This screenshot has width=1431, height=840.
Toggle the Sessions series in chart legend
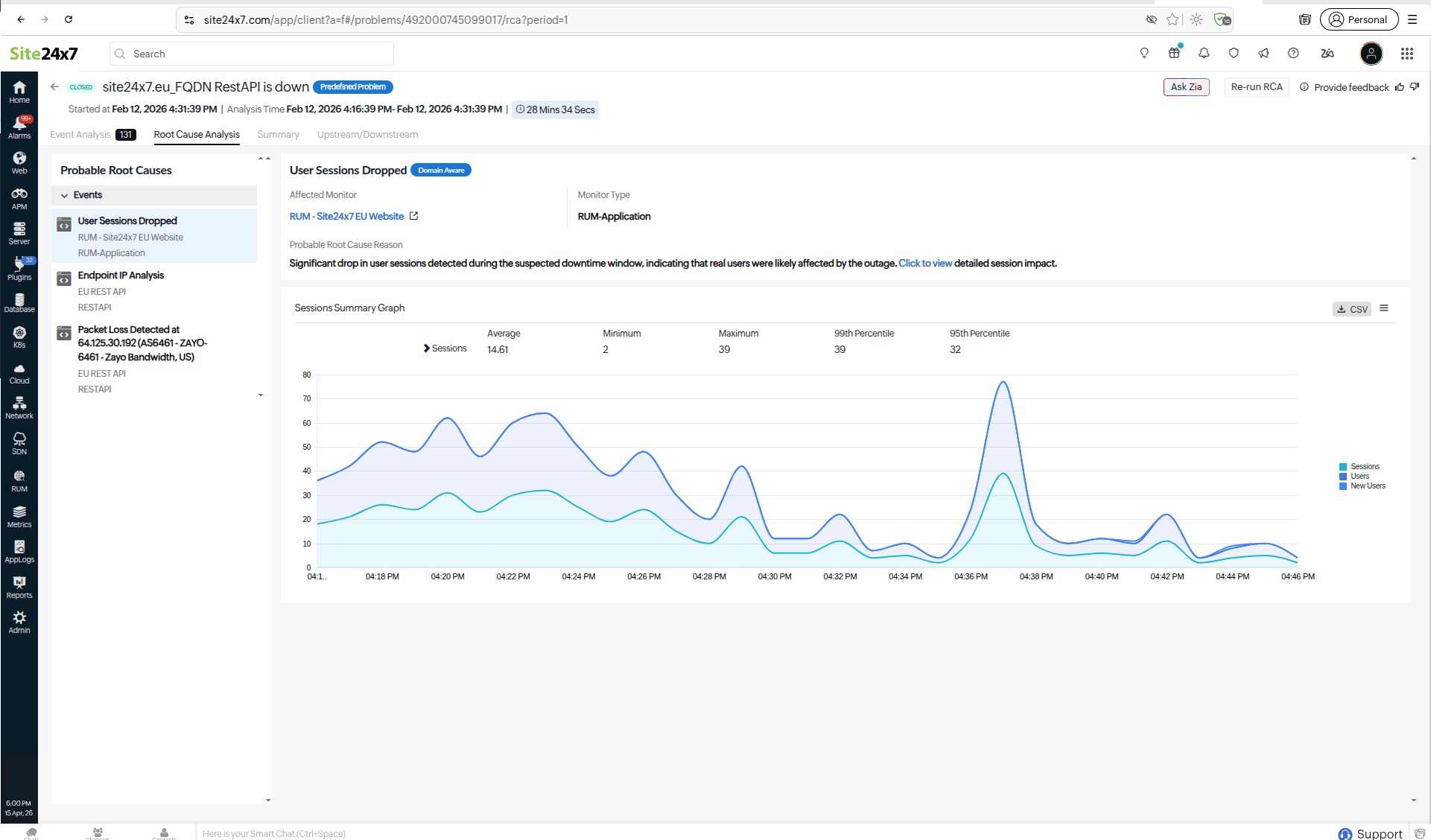pyautogui.click(x=1359, y=466)
